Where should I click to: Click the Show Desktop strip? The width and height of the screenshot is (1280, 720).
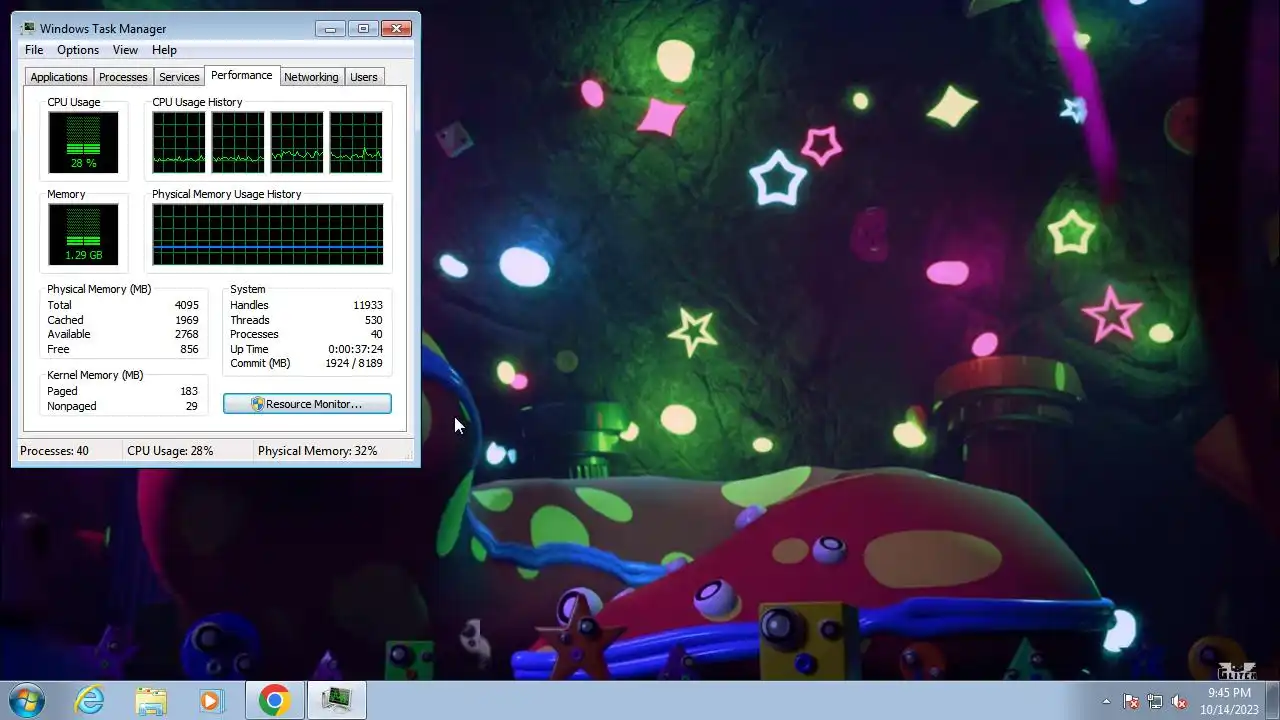pos(1273,700)
